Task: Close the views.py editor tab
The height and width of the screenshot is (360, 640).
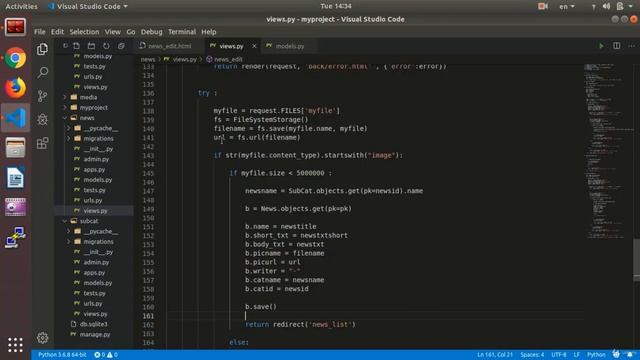Action: pos(254,46)
